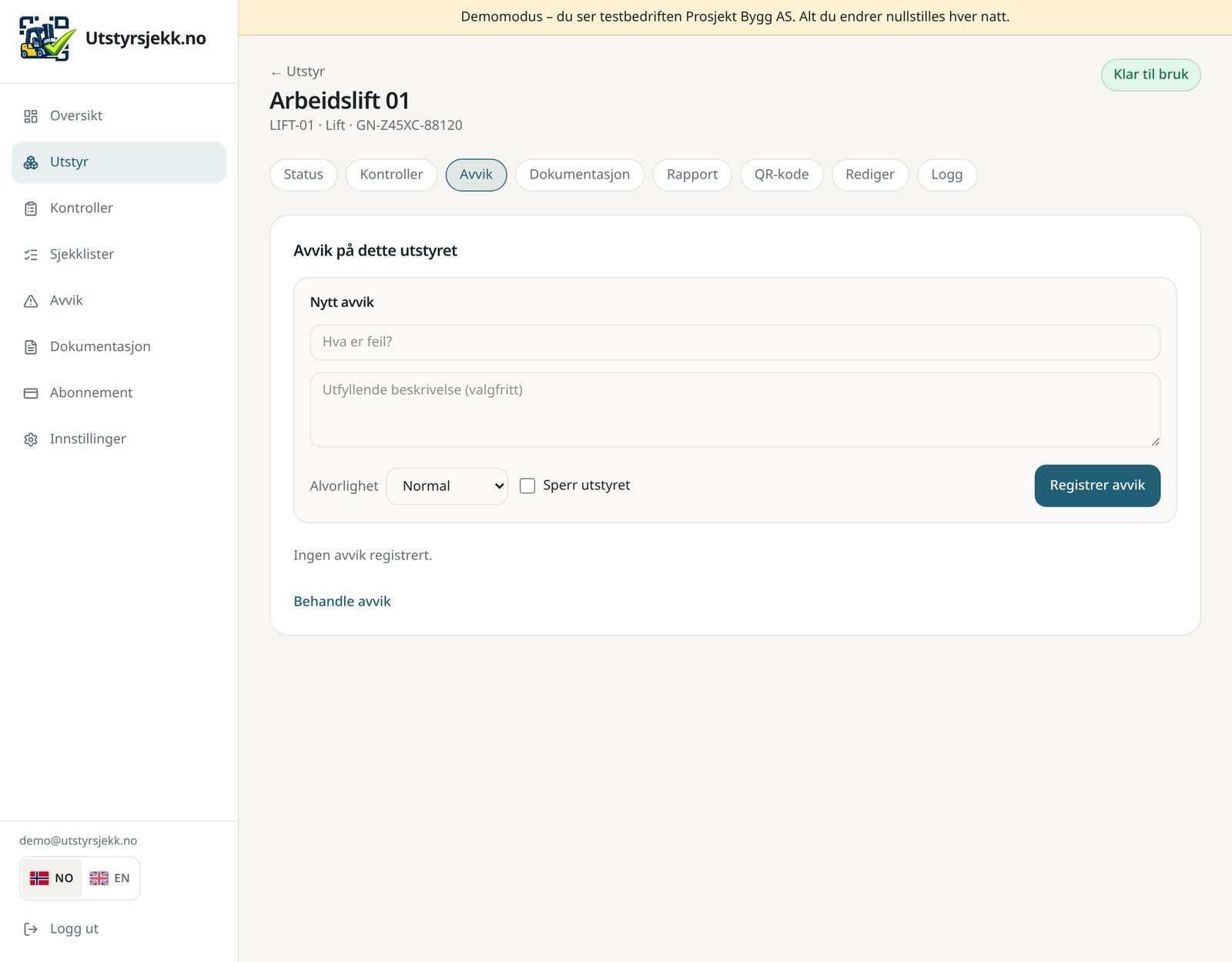This screenshot has height=962, width=1232.
Task: Click the Demomodus banner text
Action: [735, 17]
